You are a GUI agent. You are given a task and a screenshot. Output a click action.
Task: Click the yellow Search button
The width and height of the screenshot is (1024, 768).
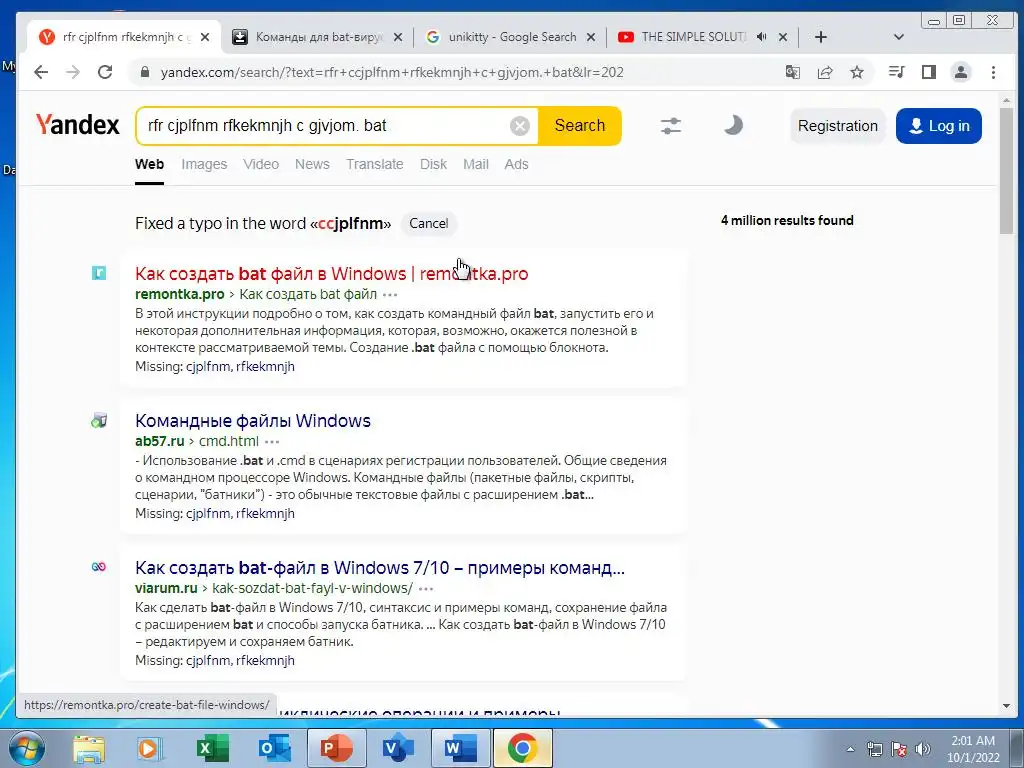pyautogui.click(x=580, y=125)
